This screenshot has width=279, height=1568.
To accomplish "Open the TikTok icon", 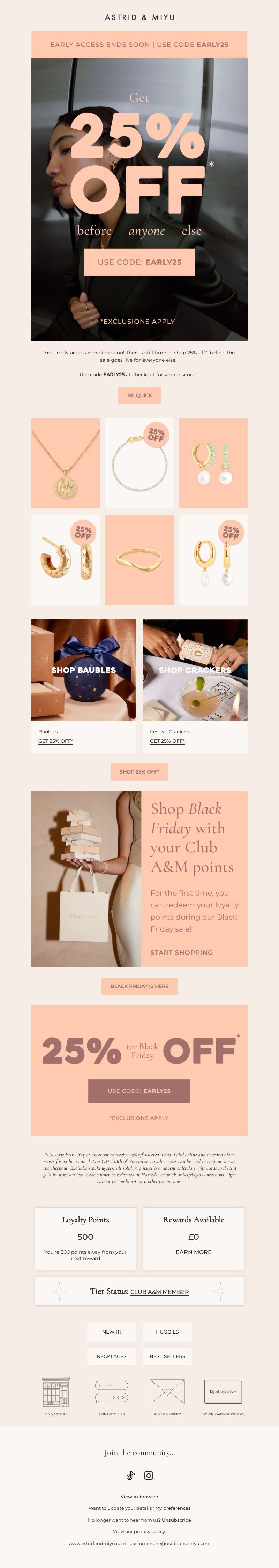I will (x=130, y=1476).
